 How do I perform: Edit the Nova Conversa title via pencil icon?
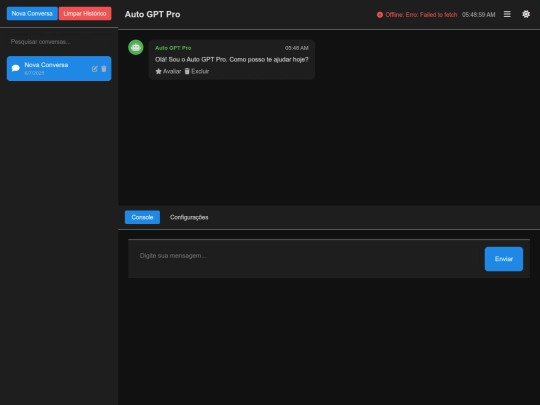[x=95, y=69]
